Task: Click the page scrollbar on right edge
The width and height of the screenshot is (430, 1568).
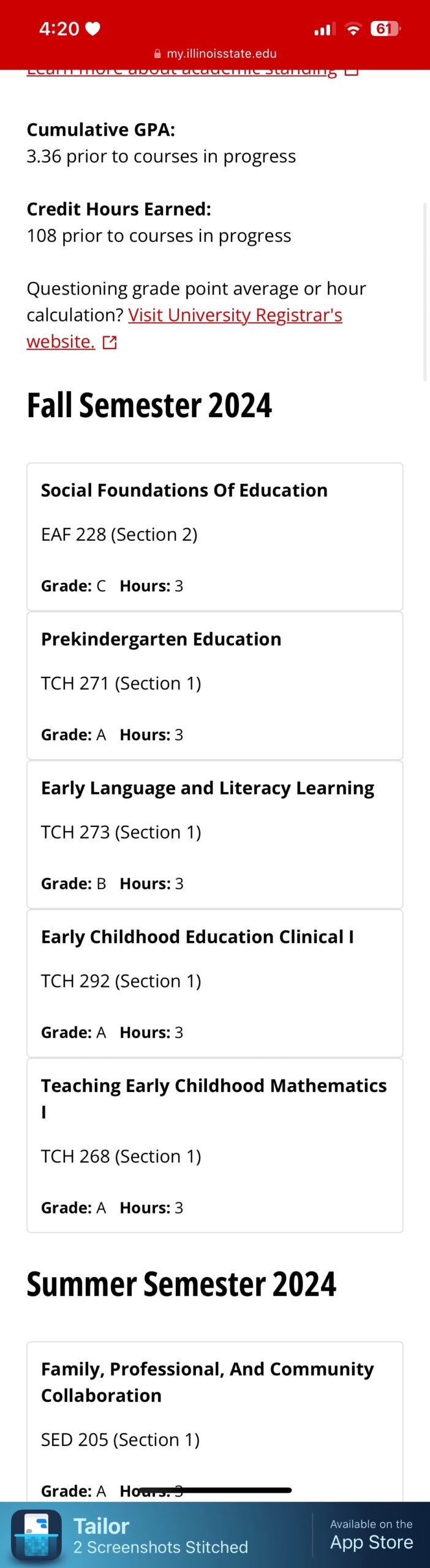Action: point(425,292)
